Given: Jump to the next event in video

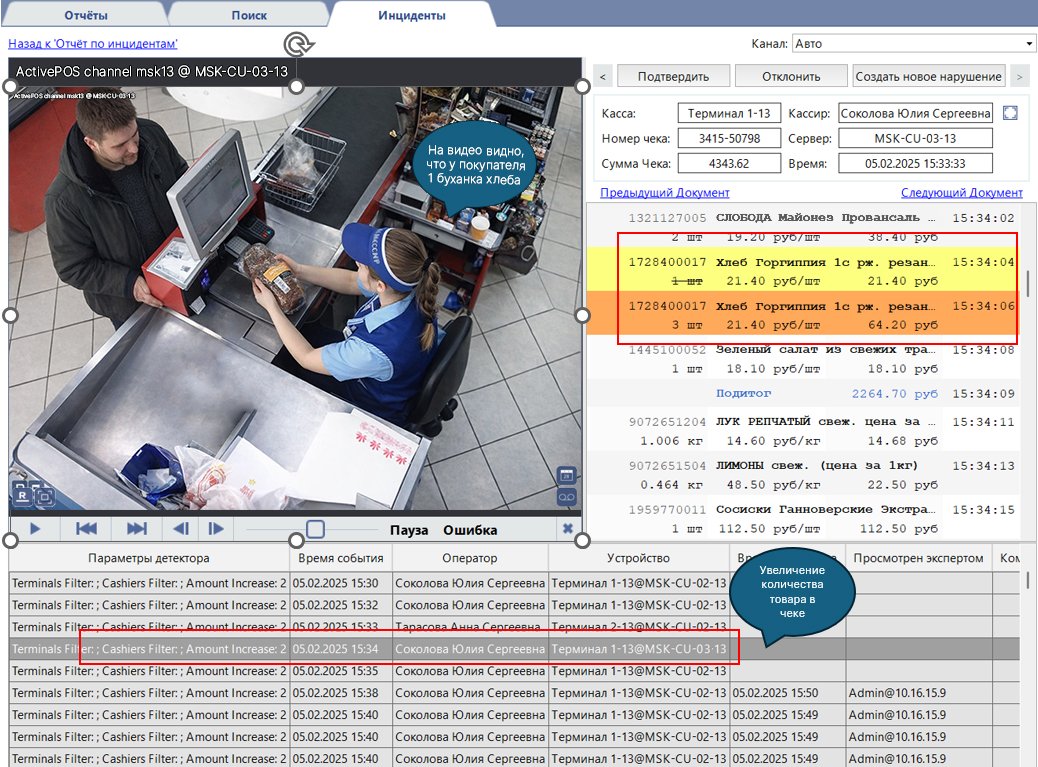Looking at the screenshot, I should 136,529.
